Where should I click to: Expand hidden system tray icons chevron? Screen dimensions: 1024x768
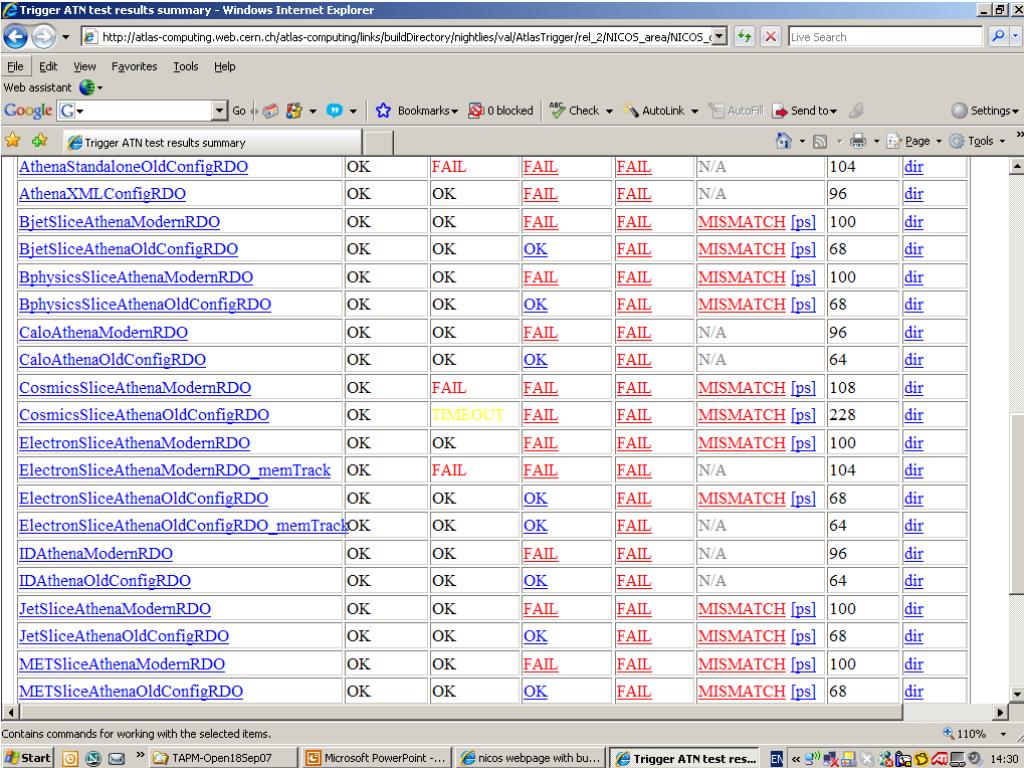tap(795, 758)
